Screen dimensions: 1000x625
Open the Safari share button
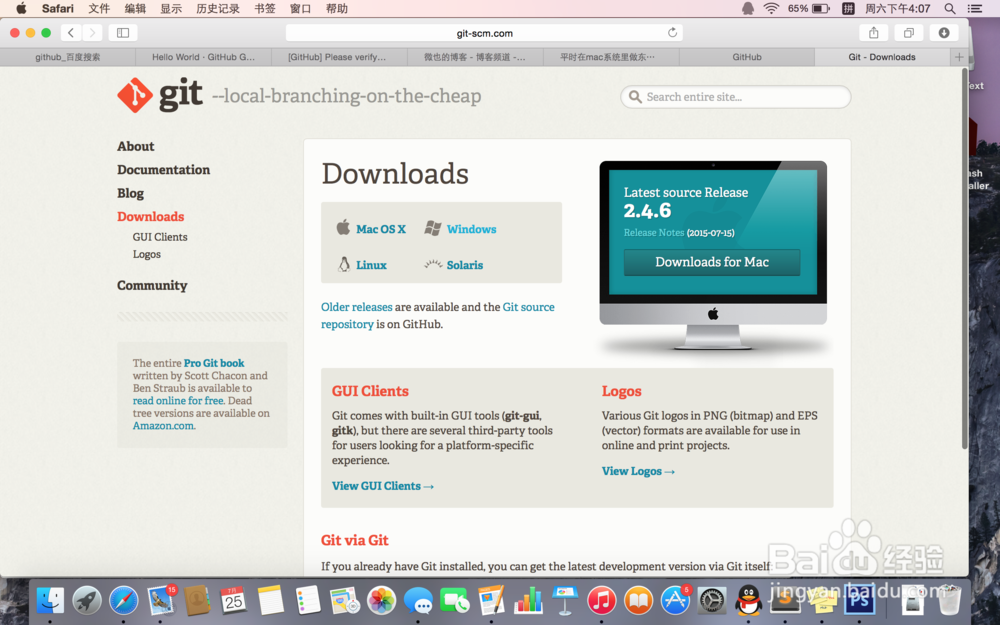point(874,33)
